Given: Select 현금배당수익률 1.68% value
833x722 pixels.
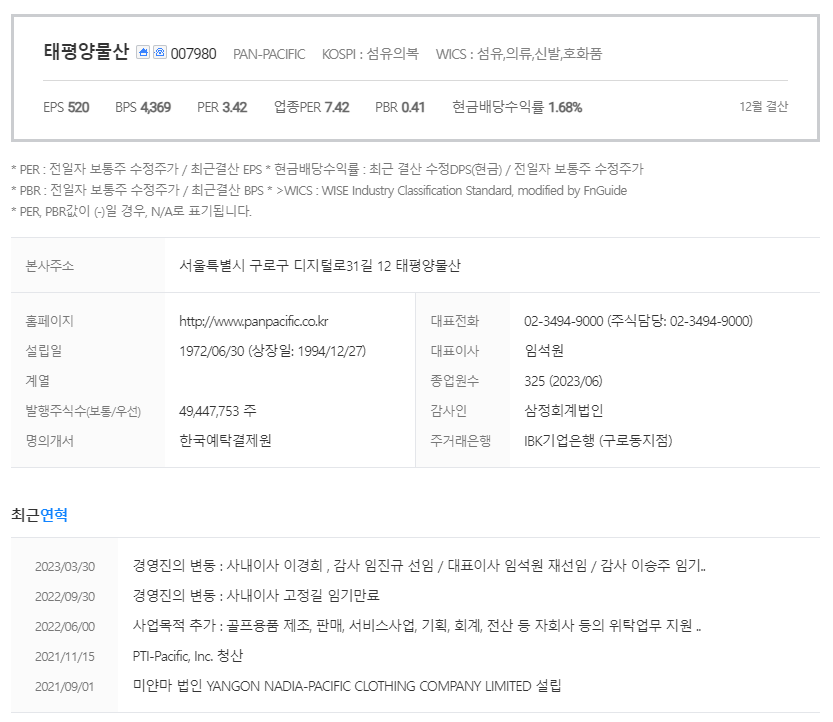Looking at the screenshot, I should click(x=517, y=107).
